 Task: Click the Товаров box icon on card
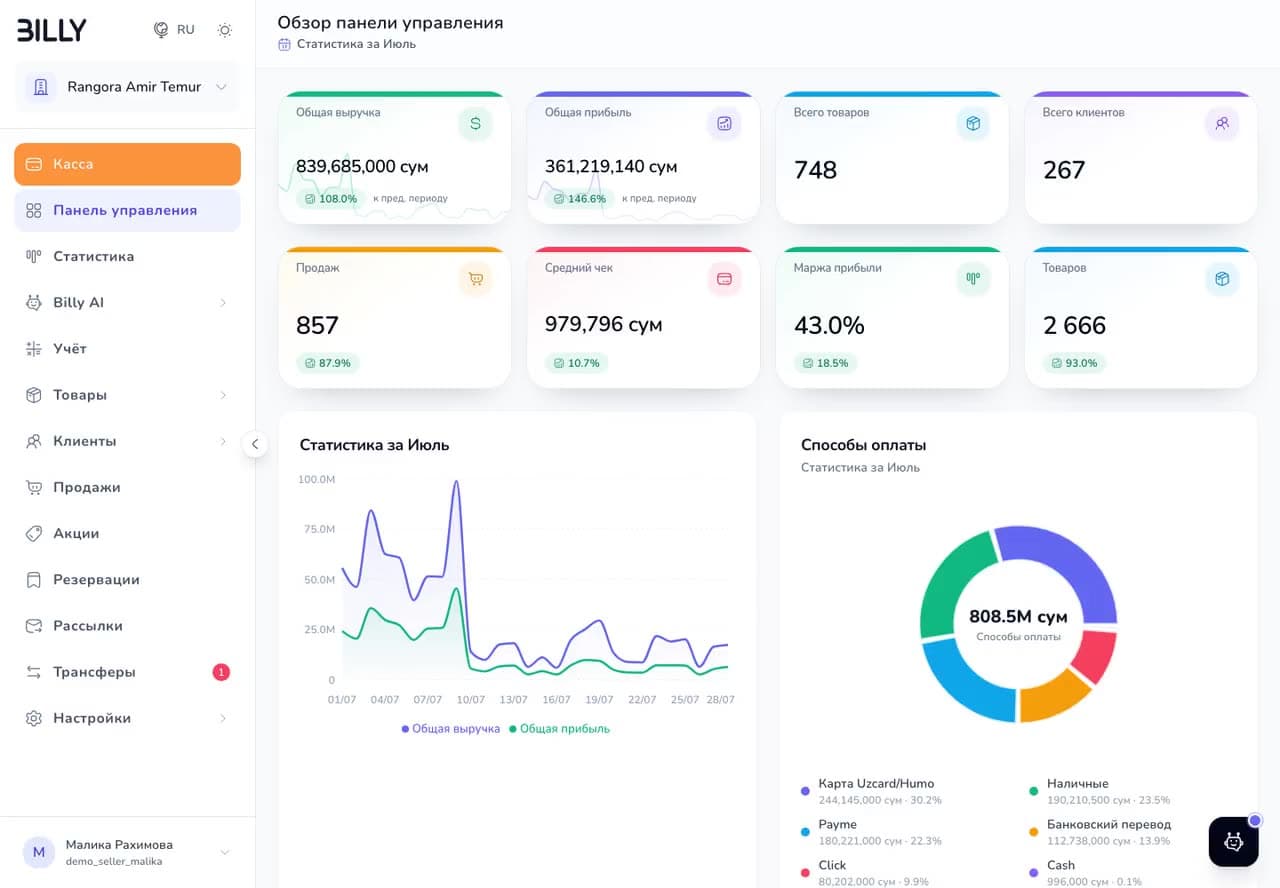click(x=1222, y=279)
